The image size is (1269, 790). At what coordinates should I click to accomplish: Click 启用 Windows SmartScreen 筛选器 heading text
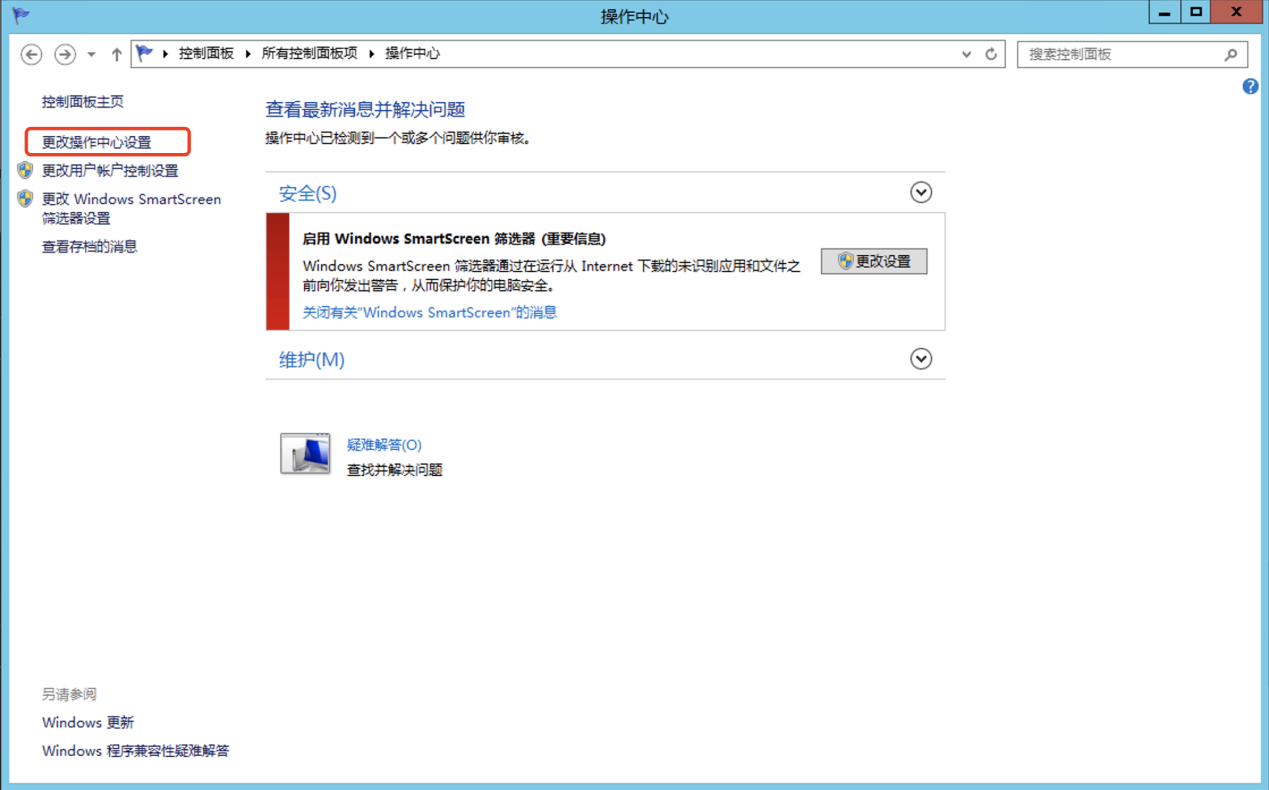pos(454,239)
